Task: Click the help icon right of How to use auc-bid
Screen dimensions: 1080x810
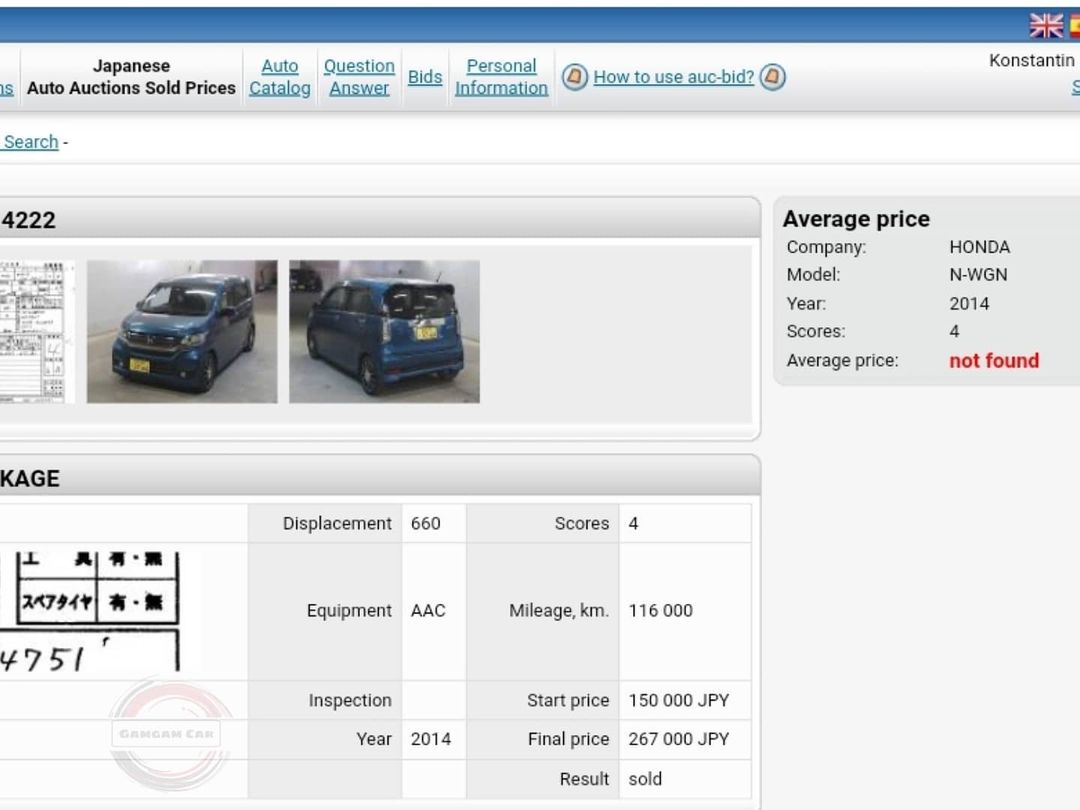Action: (772, 76)
